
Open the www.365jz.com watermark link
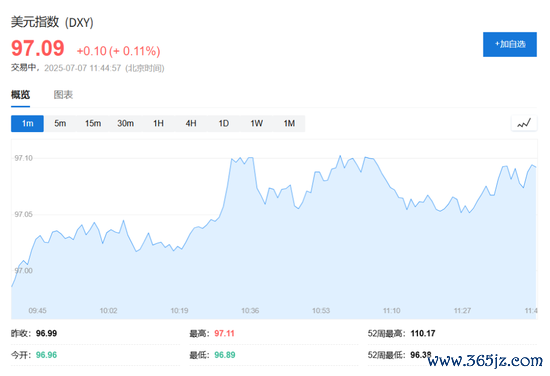click(x=485, y=361)
